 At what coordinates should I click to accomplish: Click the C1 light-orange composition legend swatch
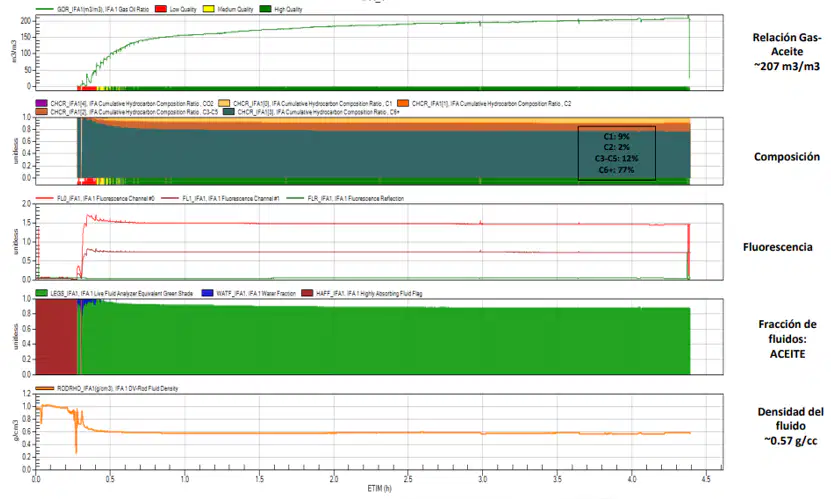[x=224, y=103]
